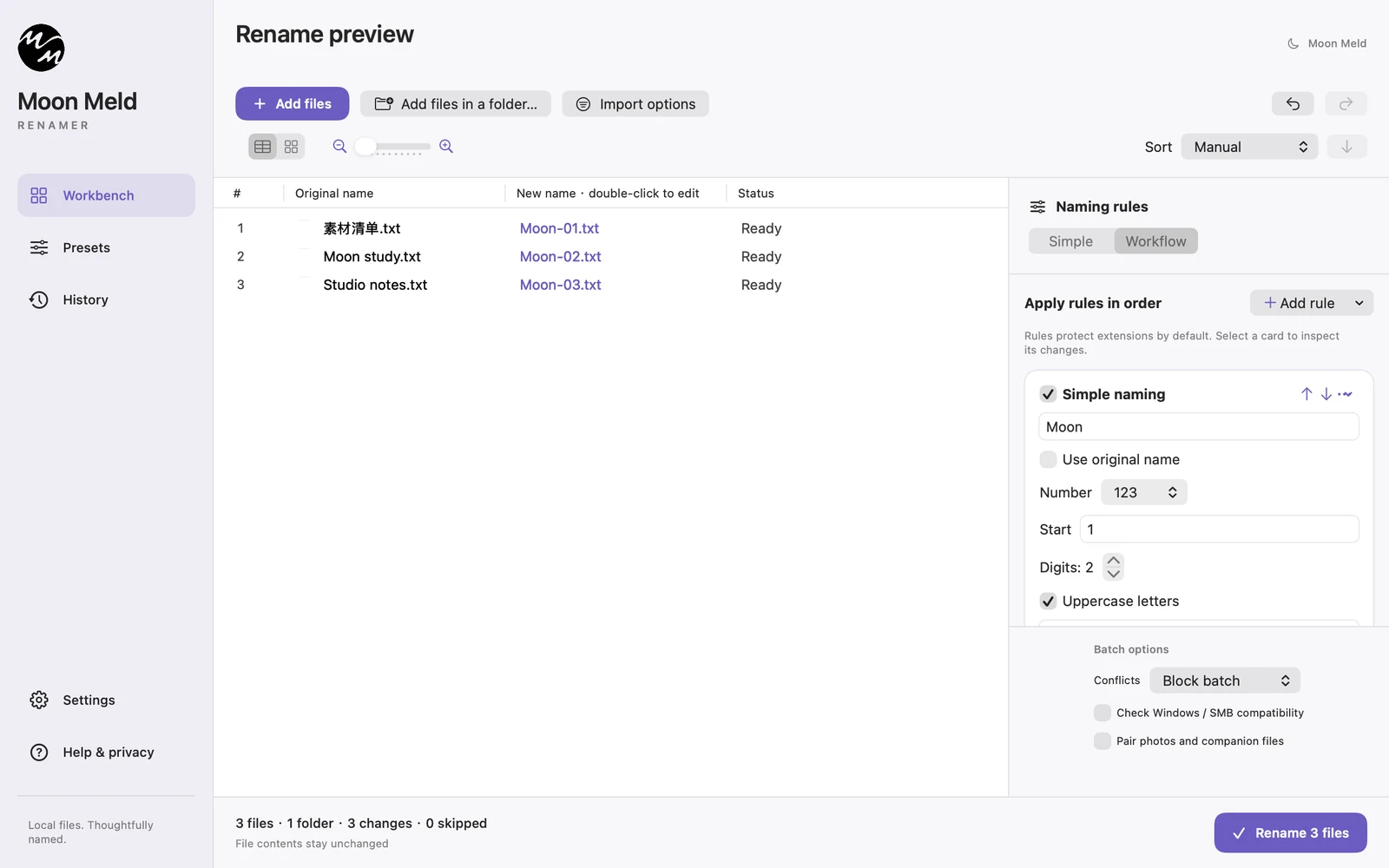
Task: Click the zoom in magnifier icon
Action: (x=446, y=146)
